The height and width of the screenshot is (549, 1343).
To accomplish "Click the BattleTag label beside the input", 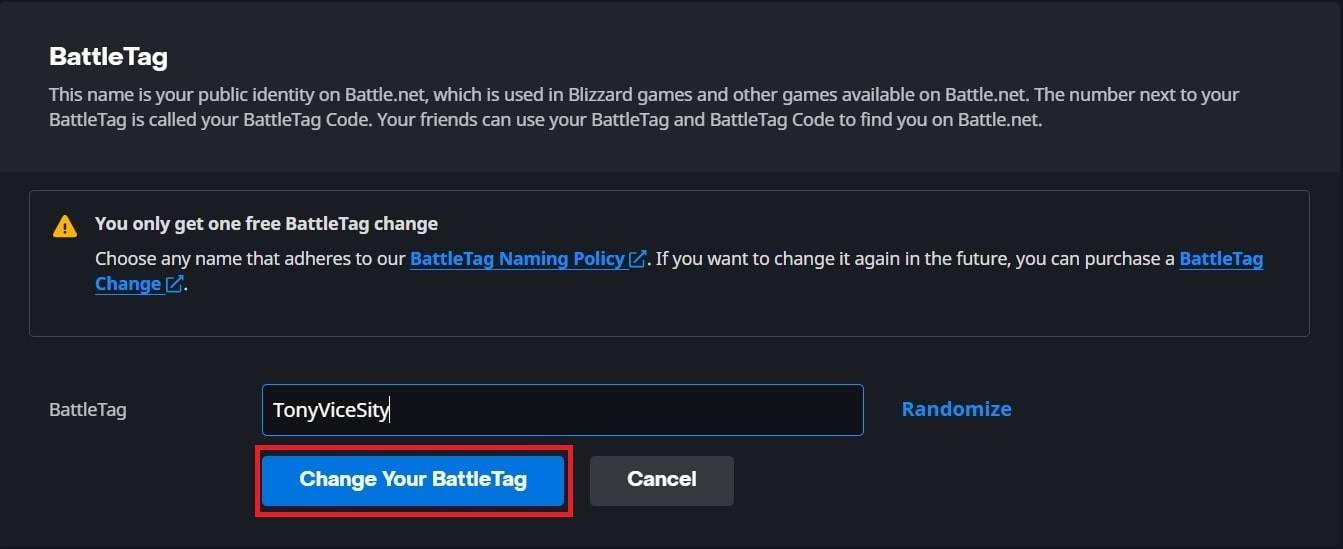I will (88, 410).
